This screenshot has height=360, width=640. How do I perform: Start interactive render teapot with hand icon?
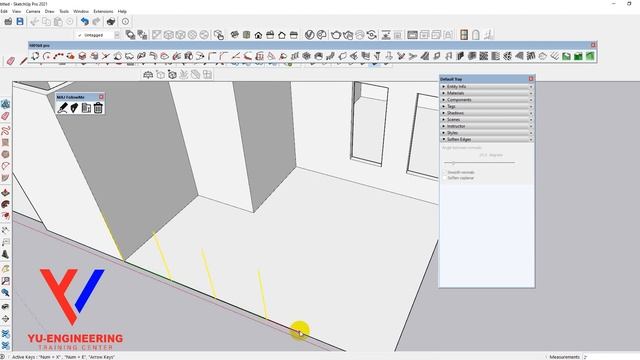pyautogui.click(x=348, y=35)
